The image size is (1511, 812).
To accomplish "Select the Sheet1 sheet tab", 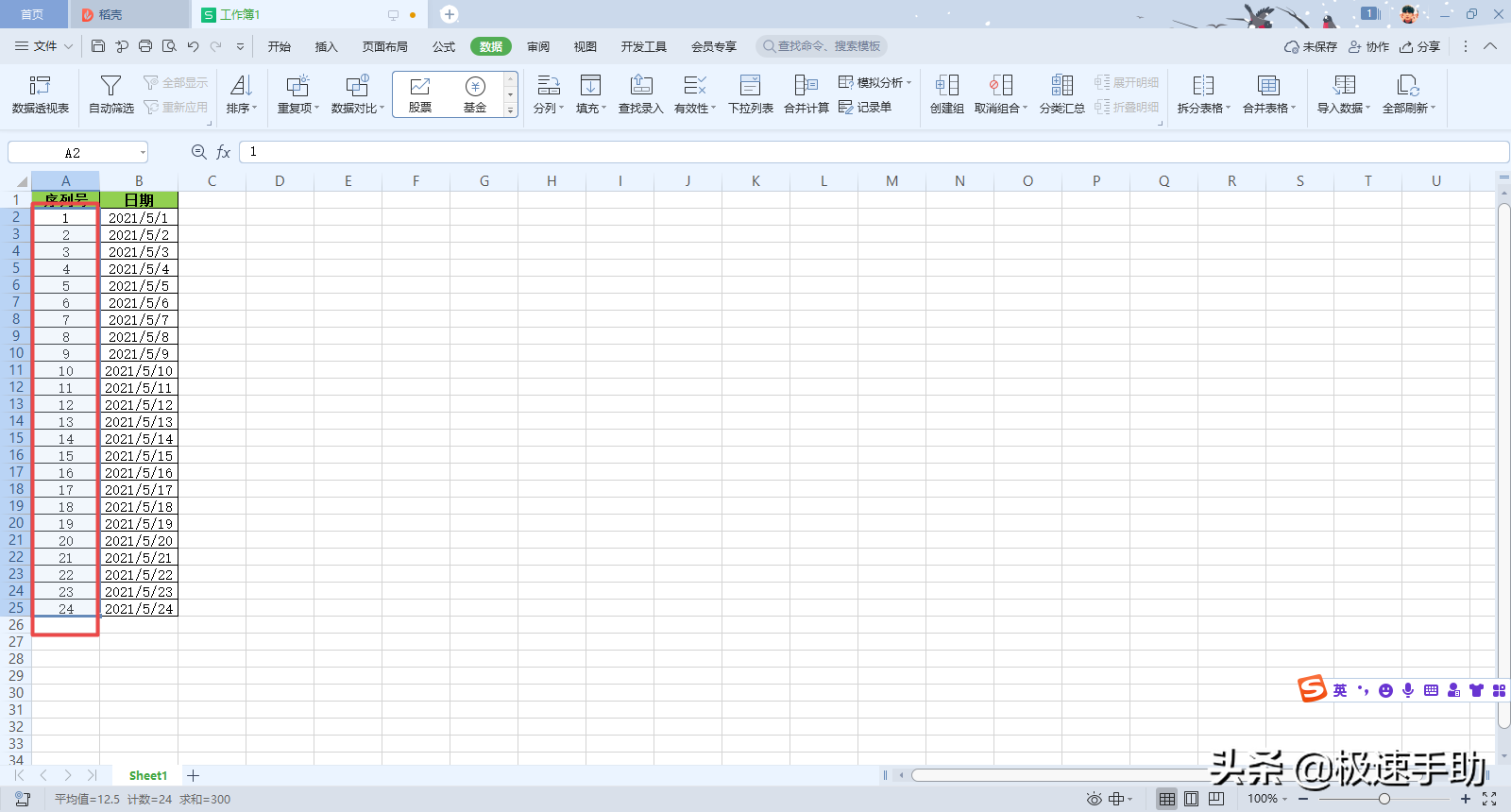I will pyautogui.click(x=148, y=775).
